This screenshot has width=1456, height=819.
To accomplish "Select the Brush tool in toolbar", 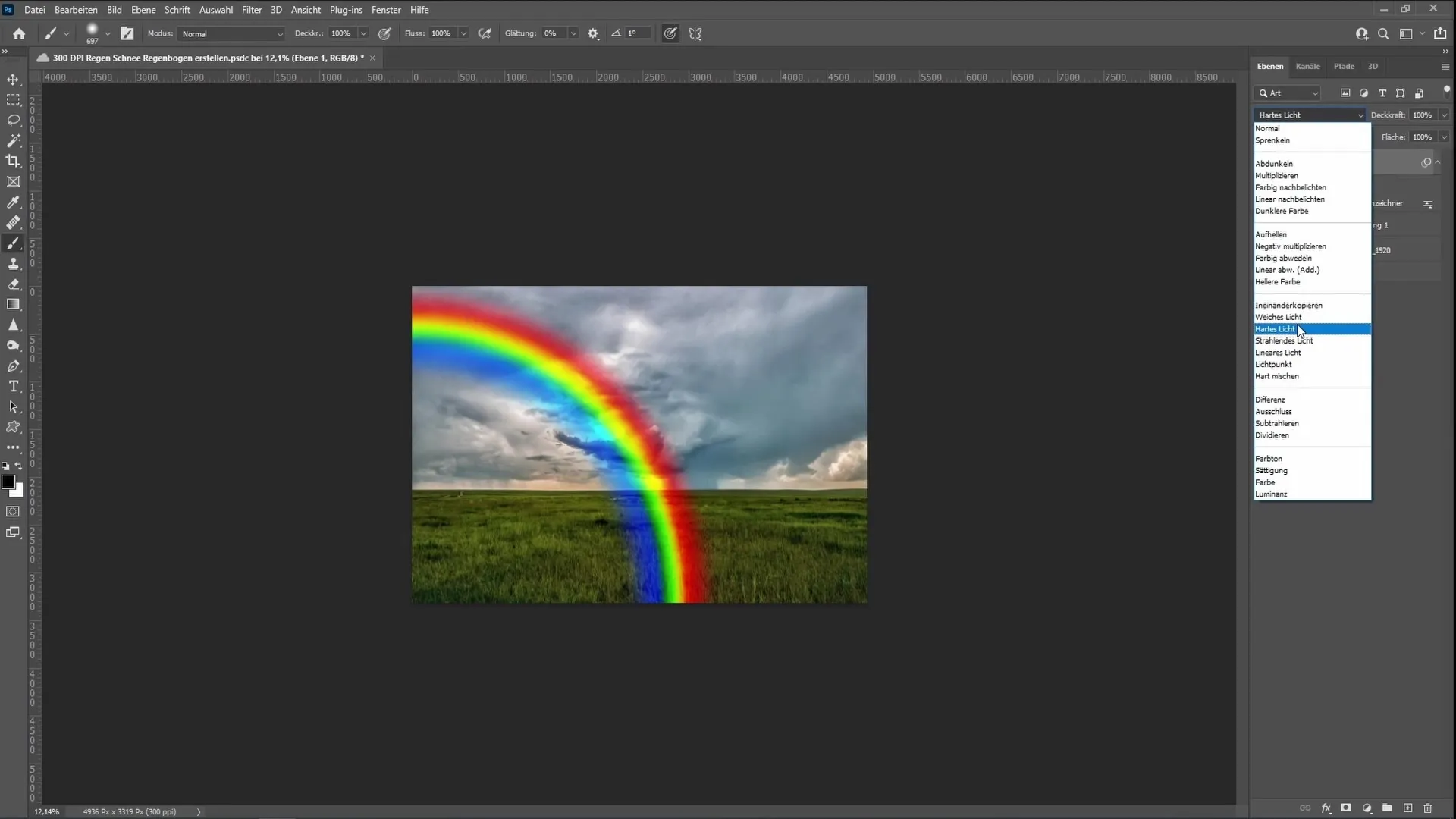I will 13,243.
